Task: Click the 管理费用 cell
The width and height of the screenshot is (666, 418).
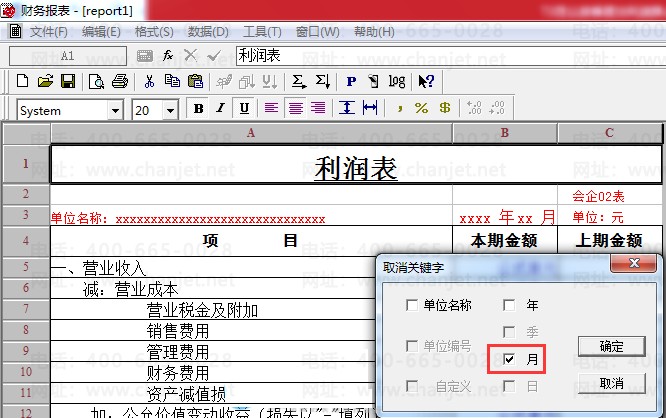Action: pos(213,351)
